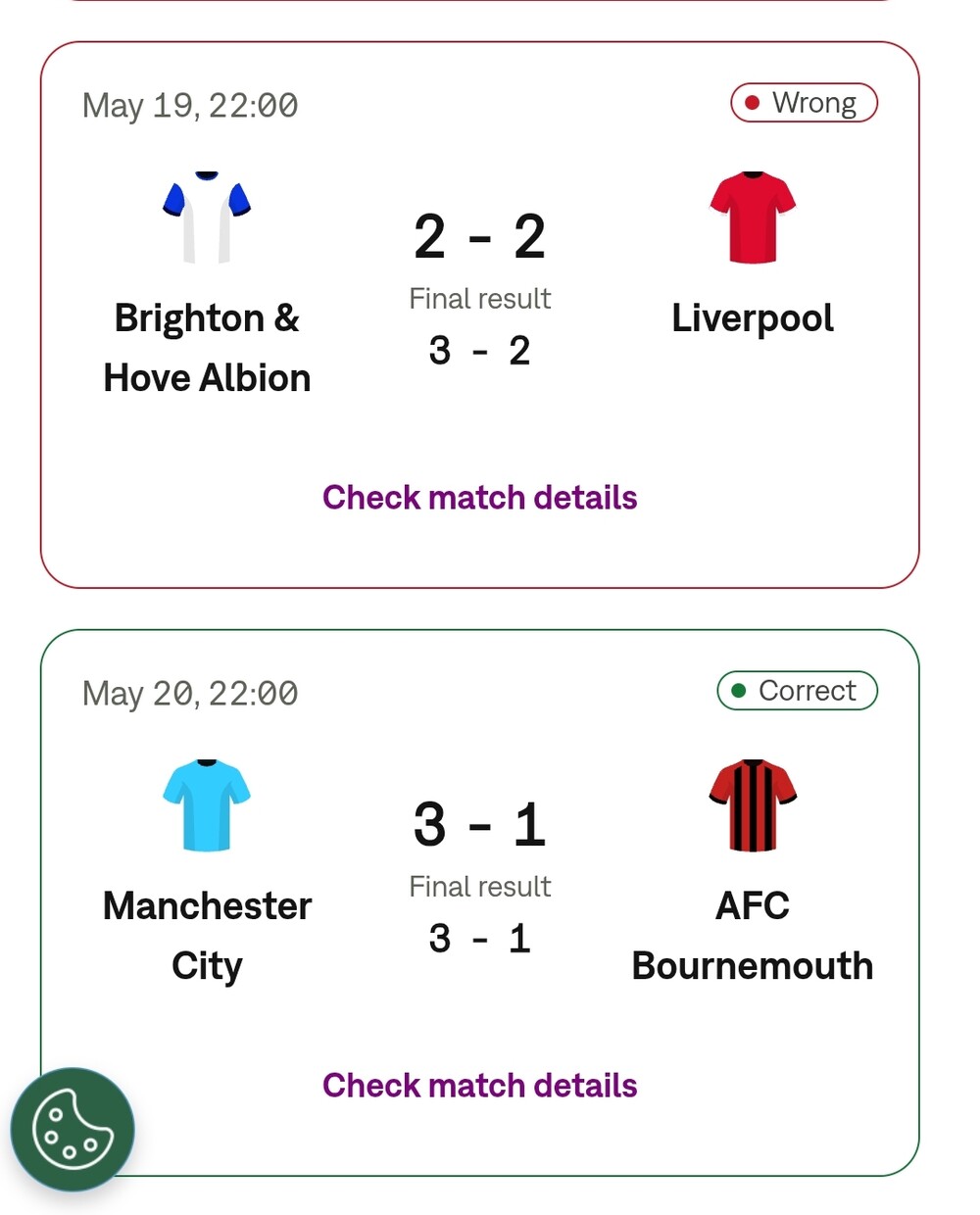This screenshot has height=1215, width=980.
Task: Click the May 20, 22:00 date label
Action: [190, 693]
